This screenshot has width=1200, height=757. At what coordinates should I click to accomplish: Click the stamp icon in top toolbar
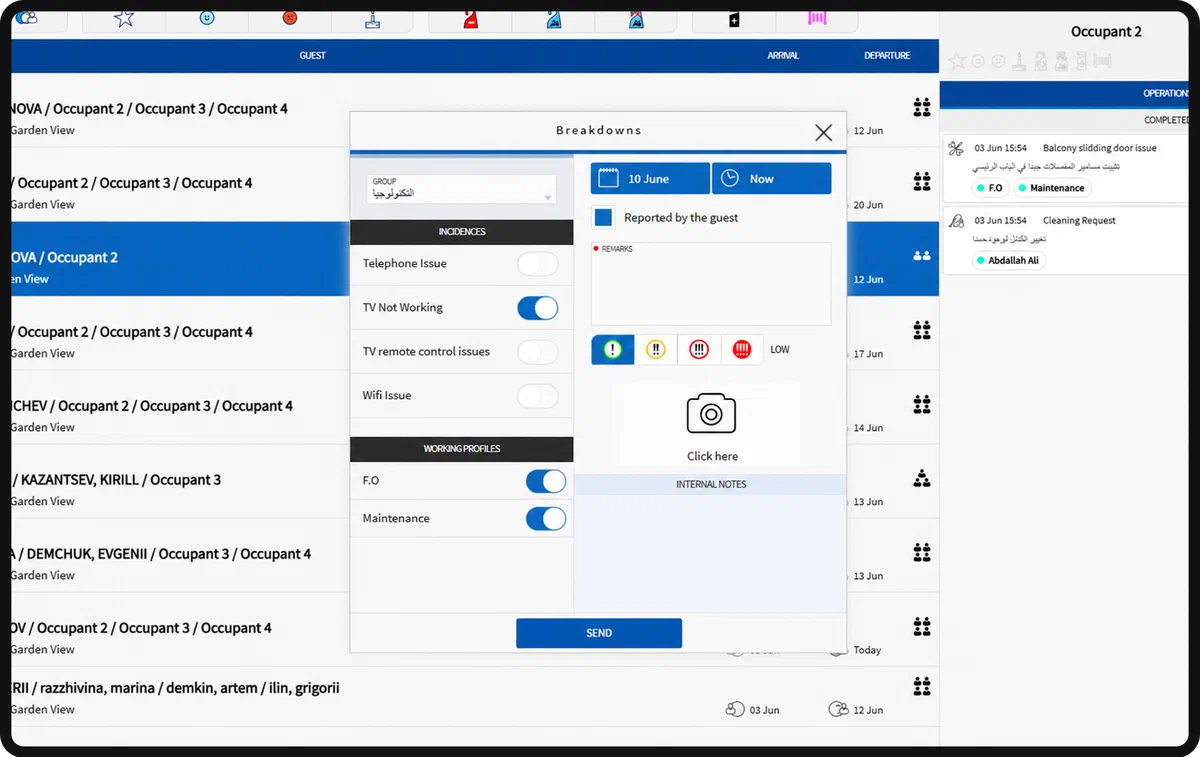[x=373, y=18]
